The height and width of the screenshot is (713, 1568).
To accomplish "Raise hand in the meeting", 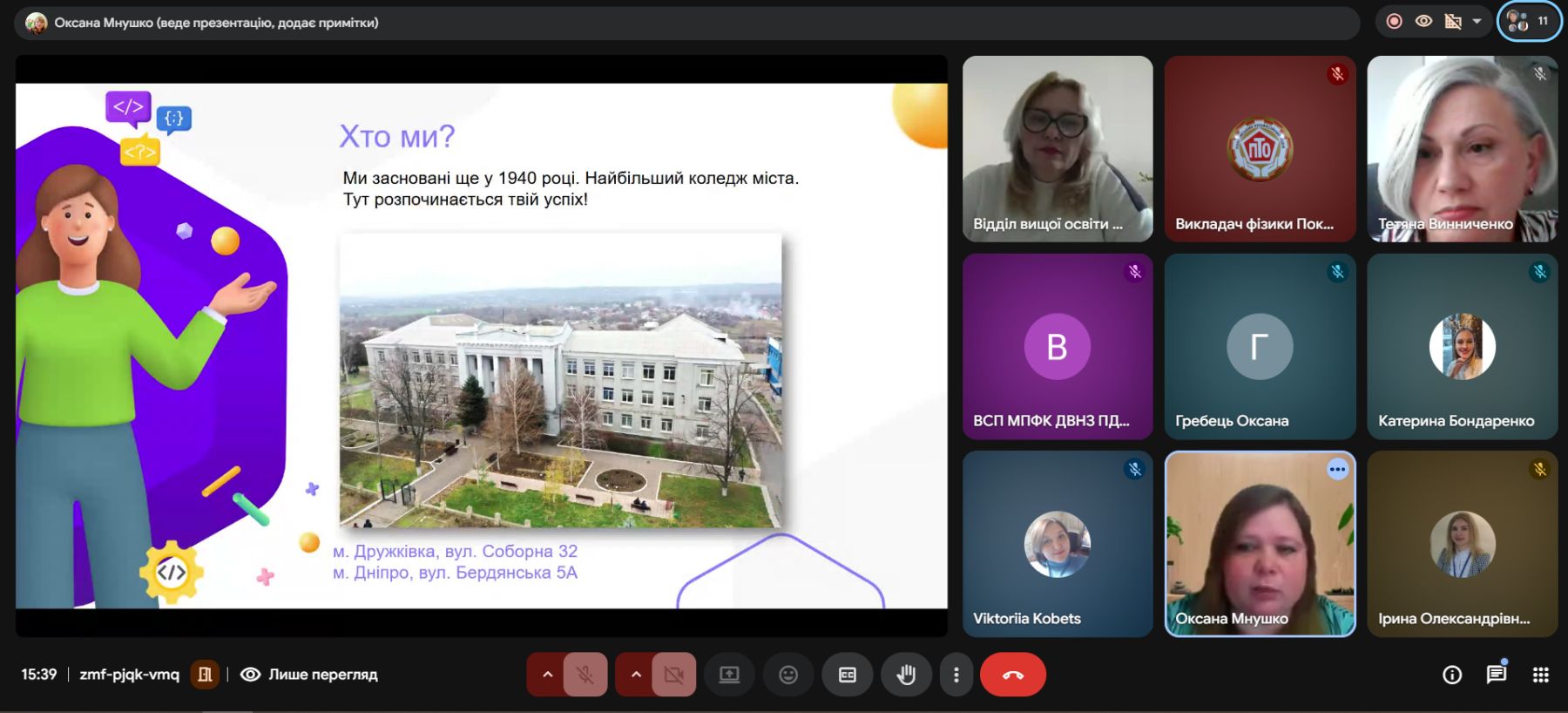I will pos(906,675).
